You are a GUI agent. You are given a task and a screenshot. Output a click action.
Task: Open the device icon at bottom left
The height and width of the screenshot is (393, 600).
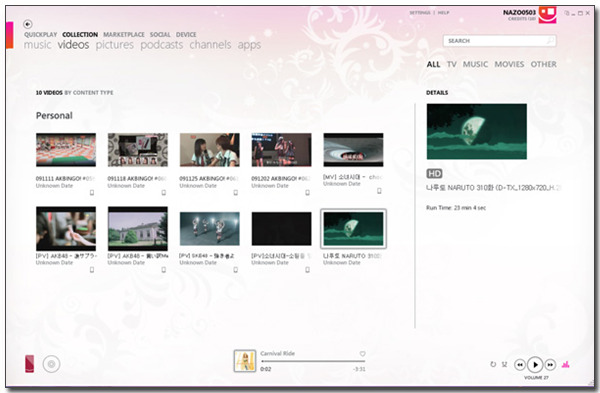pyautogui.click(x=29, y=364)
